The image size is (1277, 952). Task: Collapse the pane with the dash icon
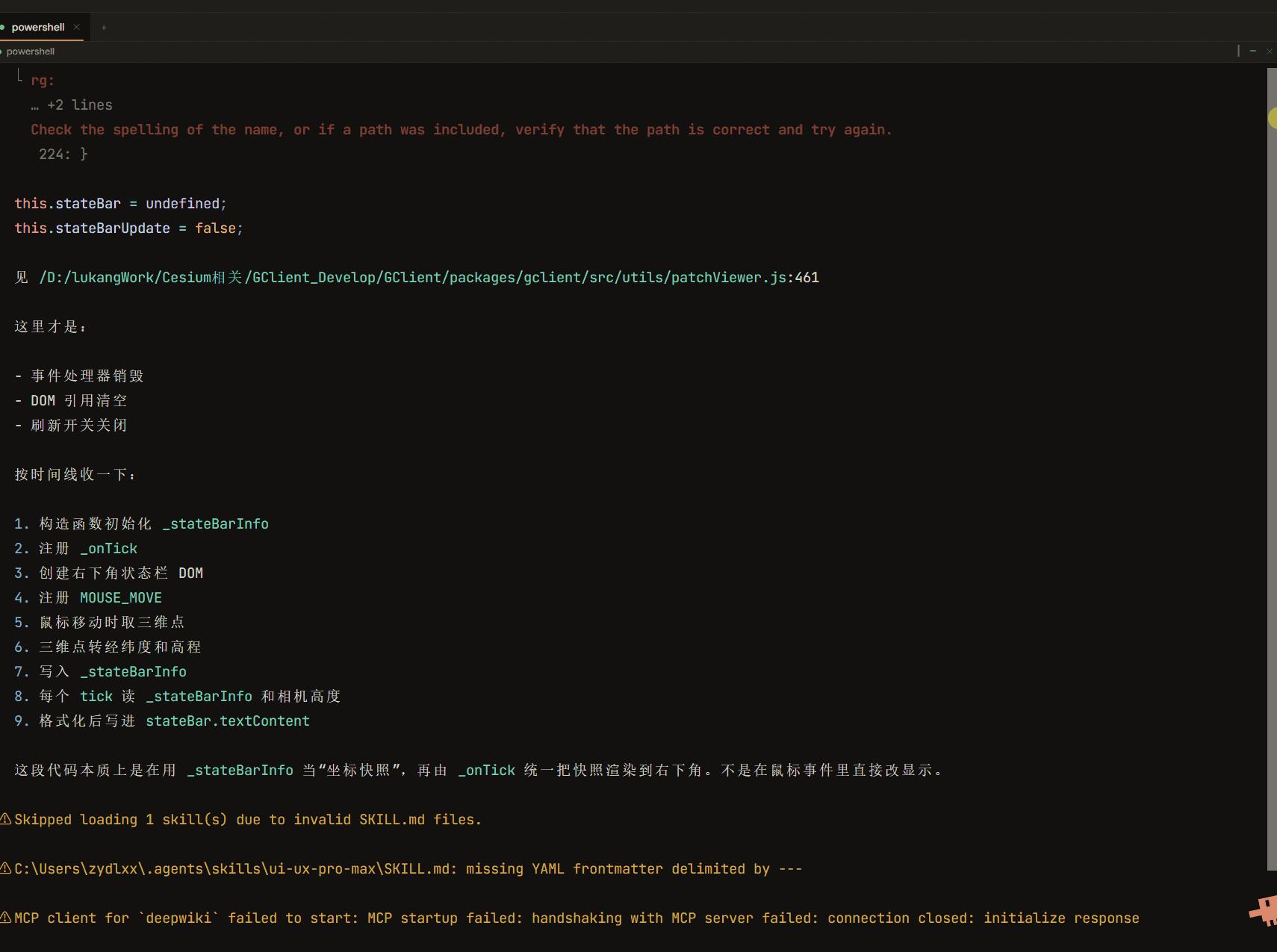click(1253, 51)
